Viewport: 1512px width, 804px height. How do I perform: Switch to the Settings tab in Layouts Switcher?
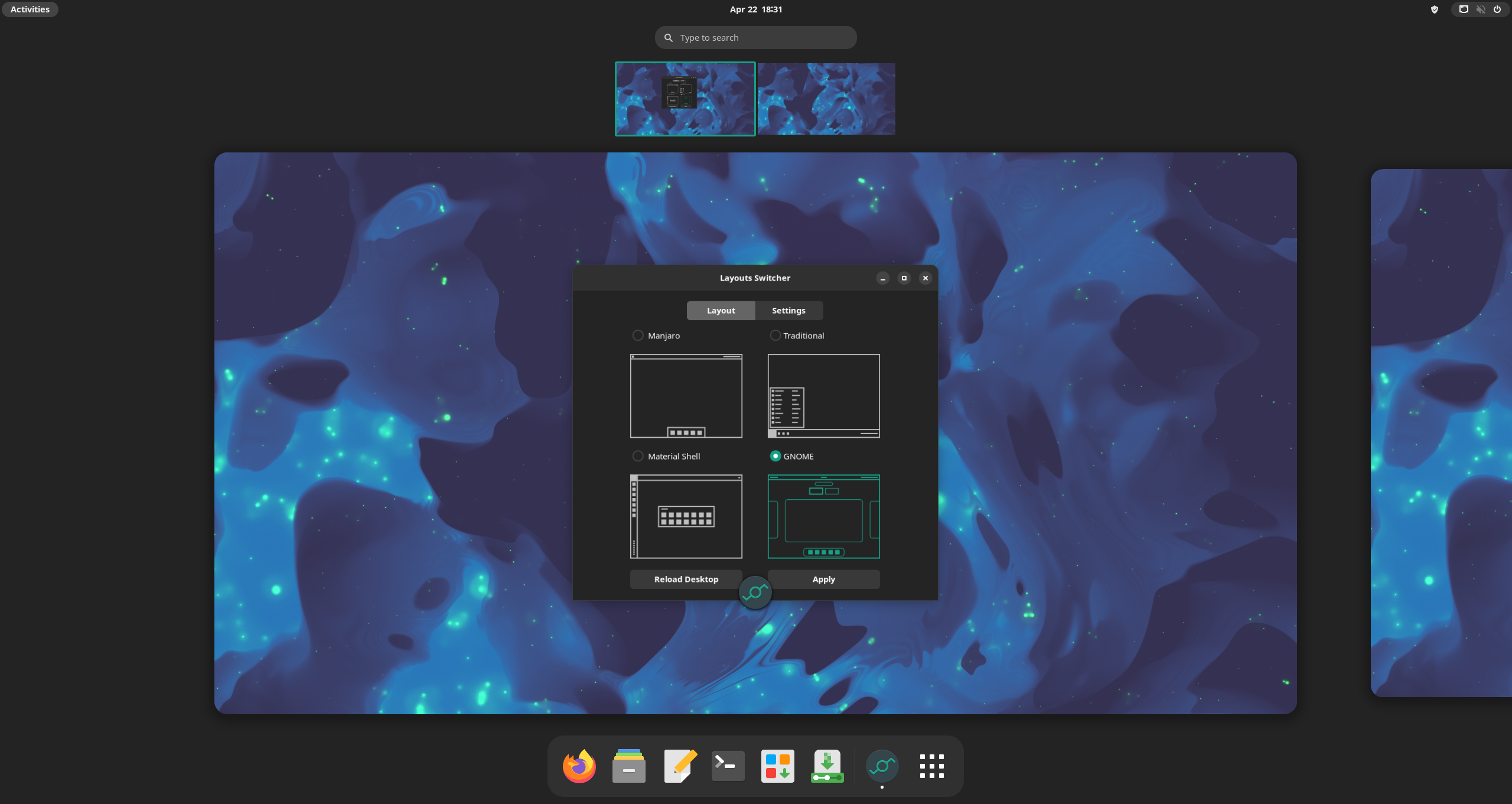pos(788,310)
